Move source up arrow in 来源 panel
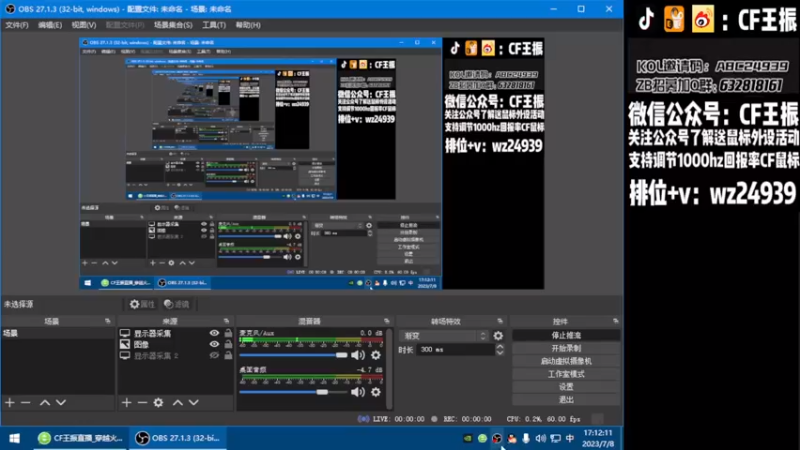 click(178, 403)
